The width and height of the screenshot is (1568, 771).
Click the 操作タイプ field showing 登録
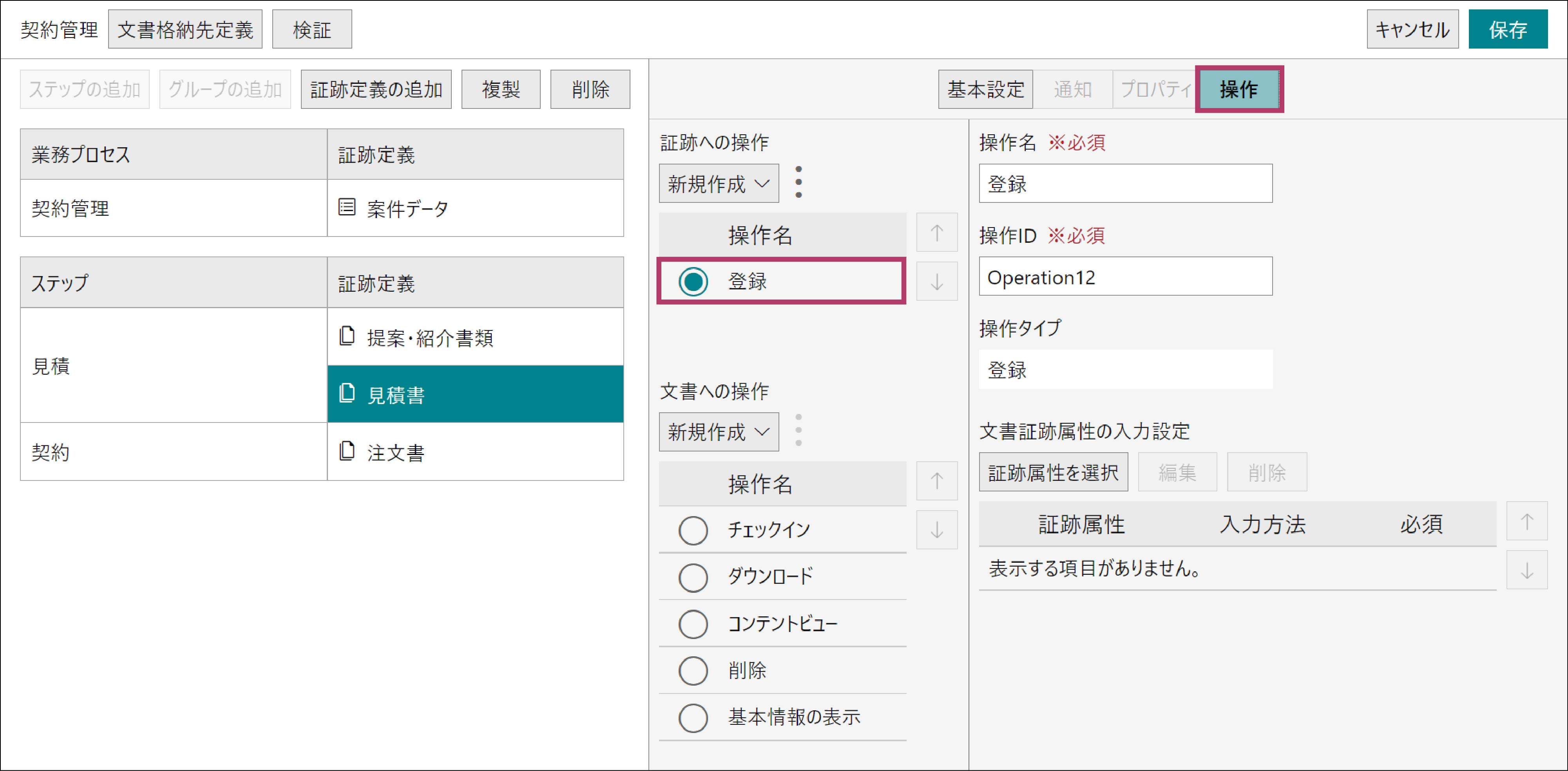coord(1126,369)
